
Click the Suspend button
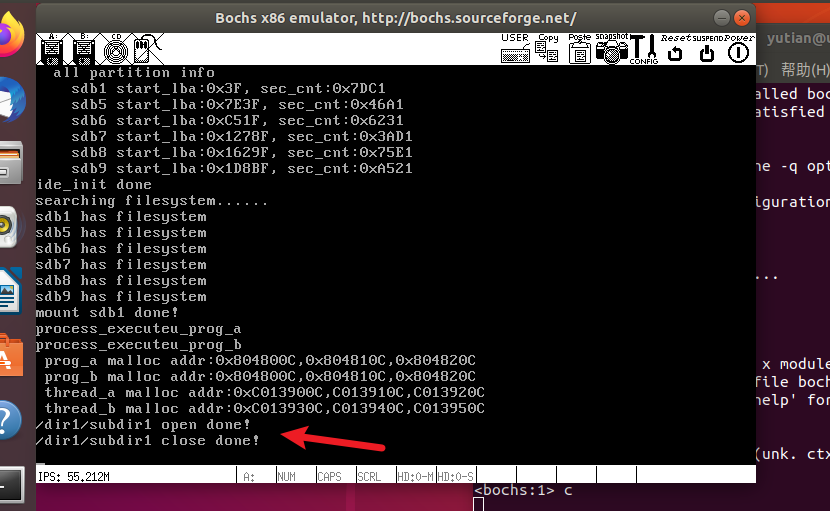[x=706, y=49]
